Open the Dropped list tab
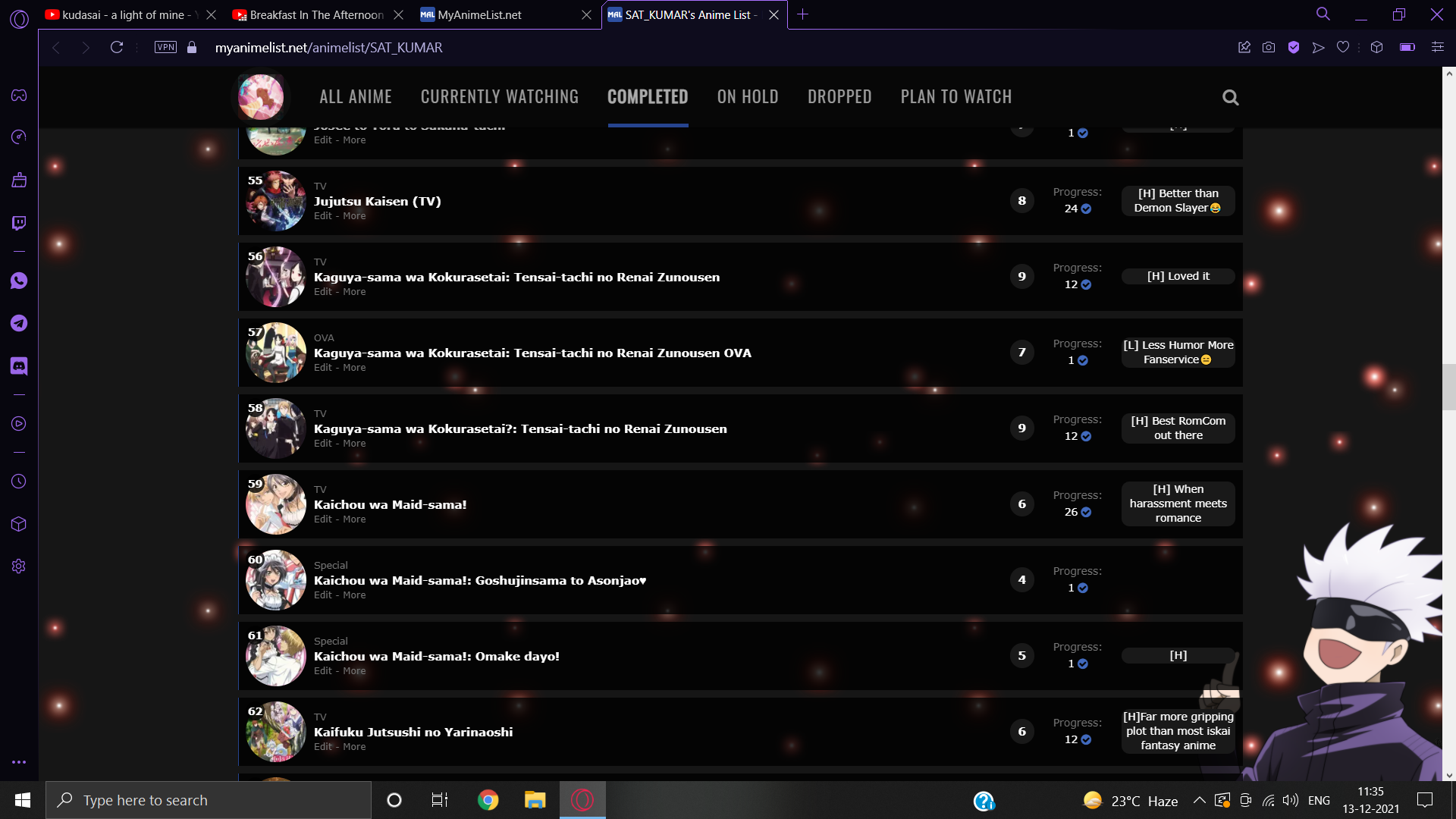The image size is (1456, 819). [839, 97]
